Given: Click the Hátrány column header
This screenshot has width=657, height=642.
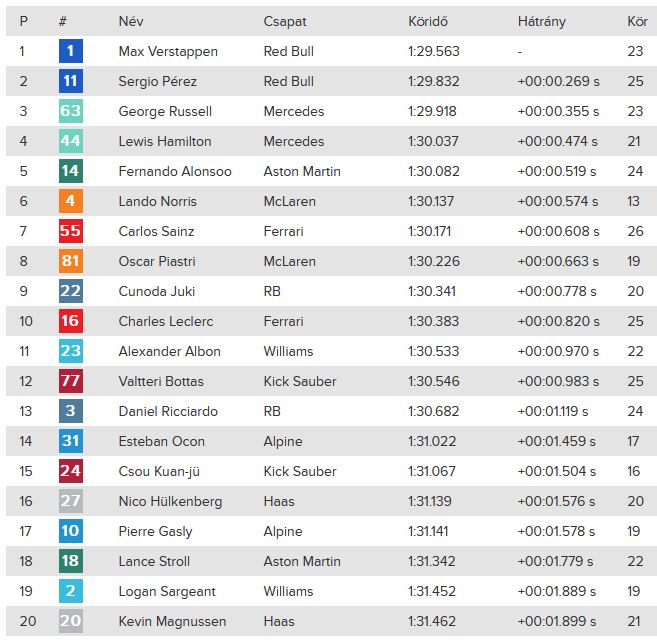Looking at the screenshot, I should pyautogui.click(x=542, y=21).
